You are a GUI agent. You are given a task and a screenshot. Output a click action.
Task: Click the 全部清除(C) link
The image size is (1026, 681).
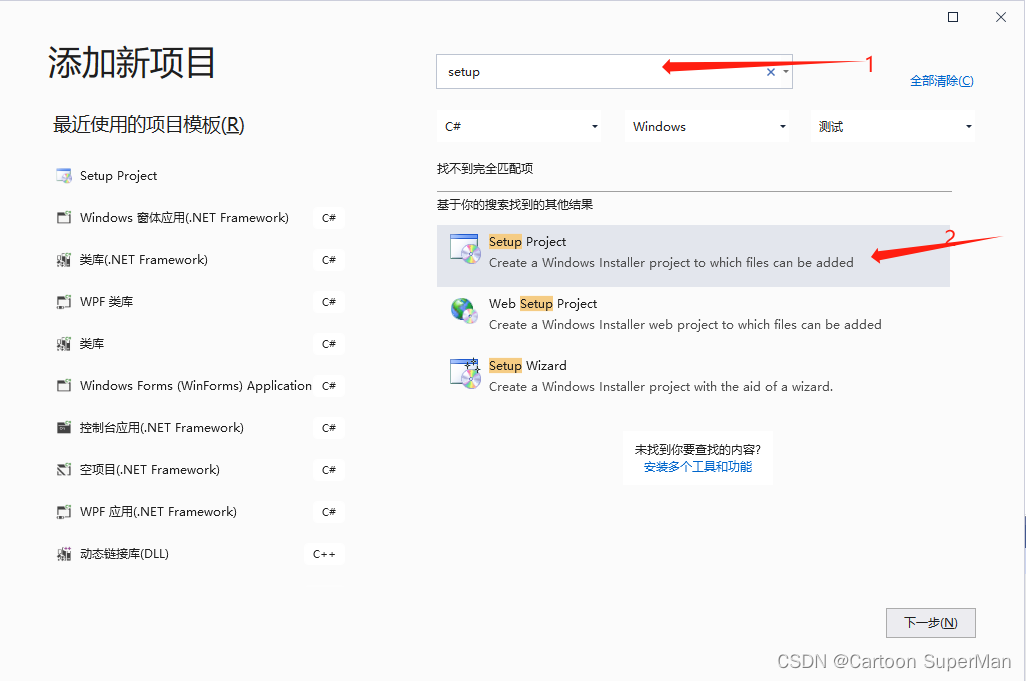pyautogui.click(x=942, y=80)
